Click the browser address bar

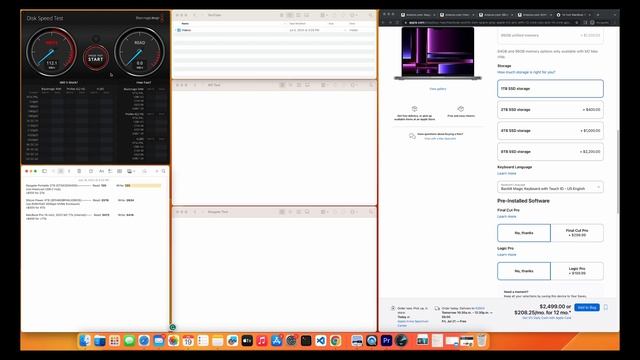490,22
